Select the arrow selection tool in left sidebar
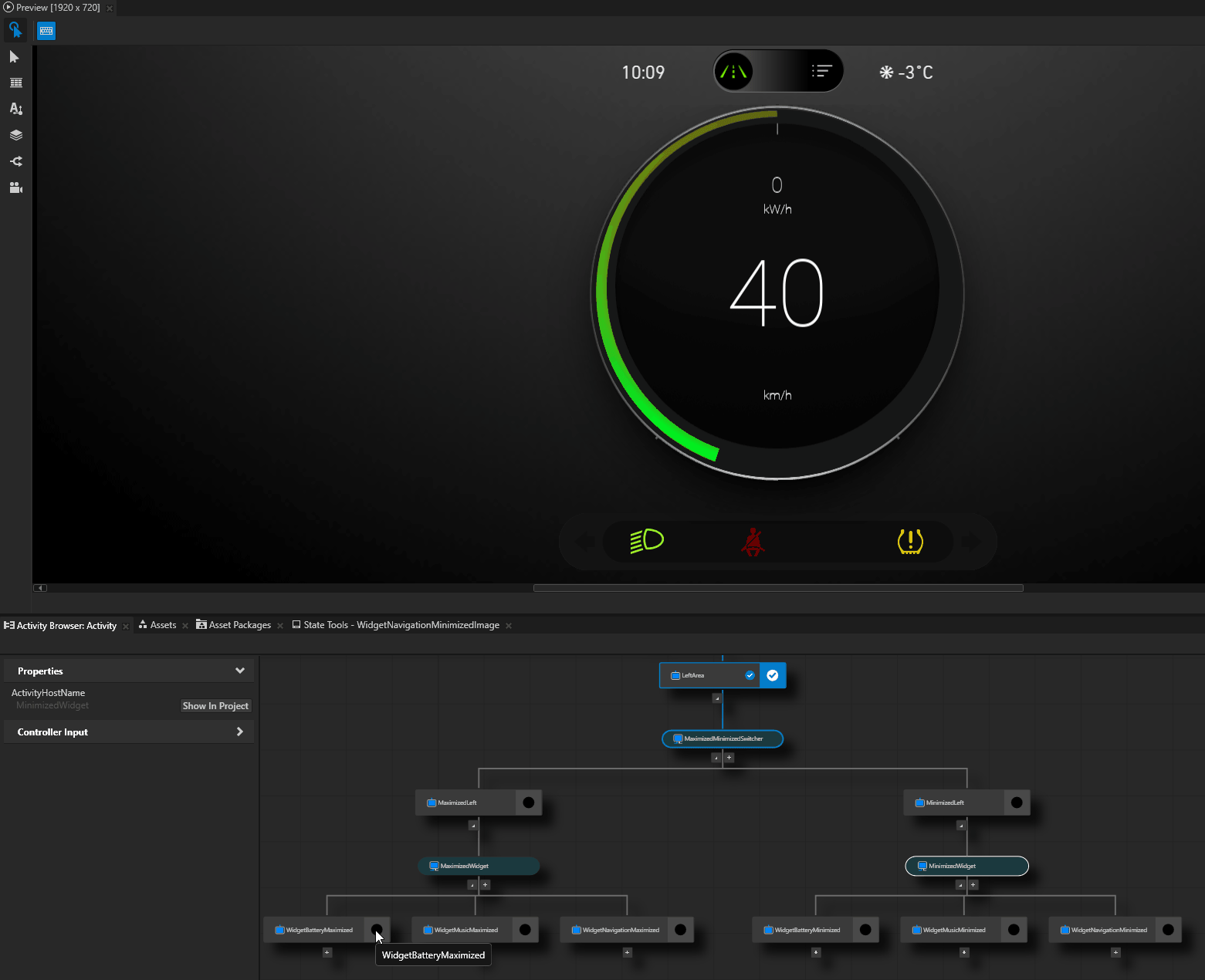This screenshot has height=980, width=1205. (15, 56)
